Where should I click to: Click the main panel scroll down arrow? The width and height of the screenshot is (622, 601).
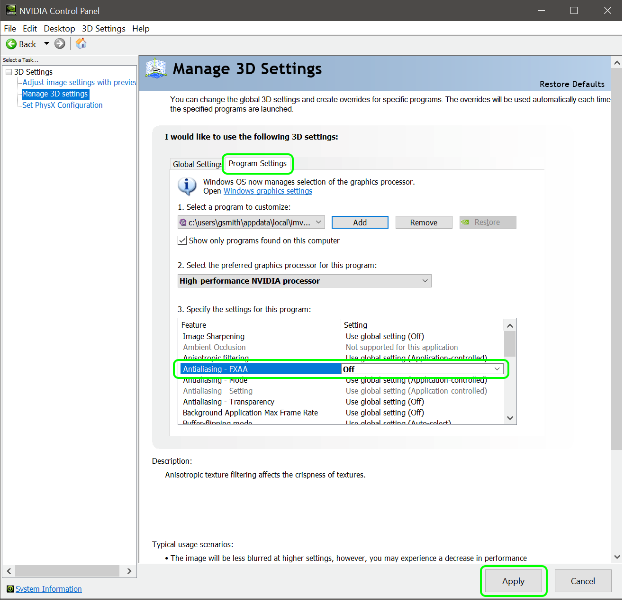click(x=616, y=557)
